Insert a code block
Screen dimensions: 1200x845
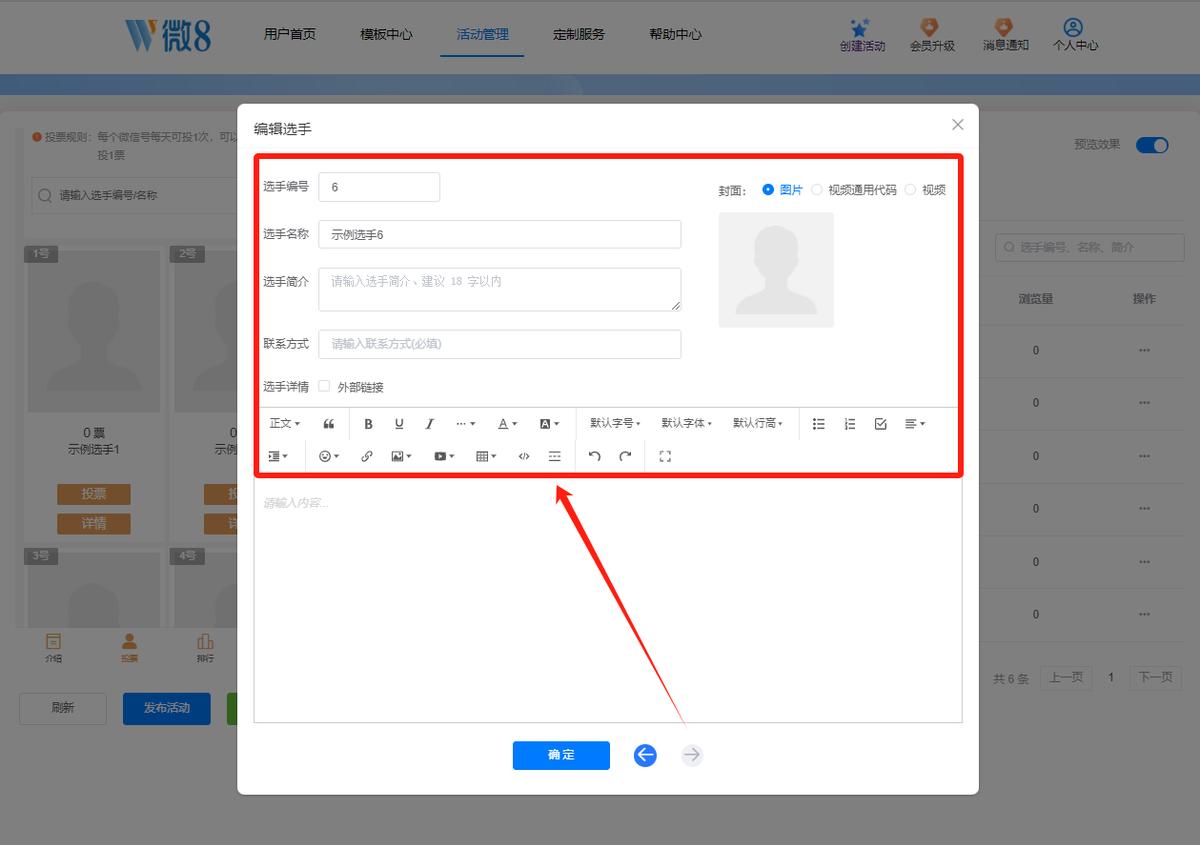click(524, 456)
